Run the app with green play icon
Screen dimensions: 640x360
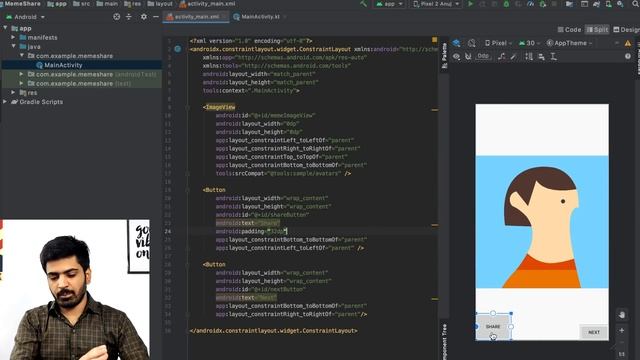click(471, 4)
